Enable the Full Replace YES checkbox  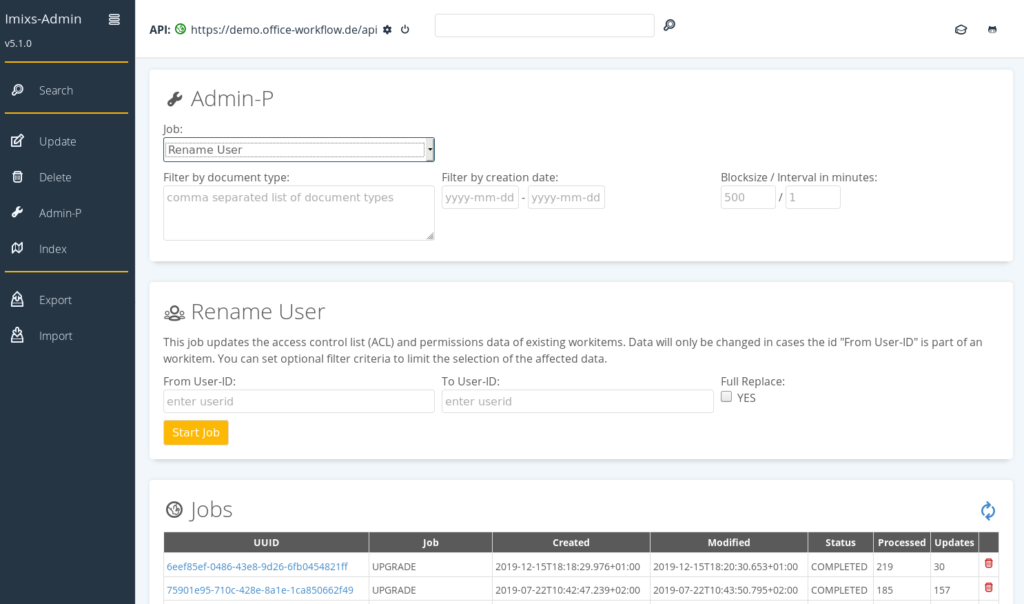(x=726, y=396)
